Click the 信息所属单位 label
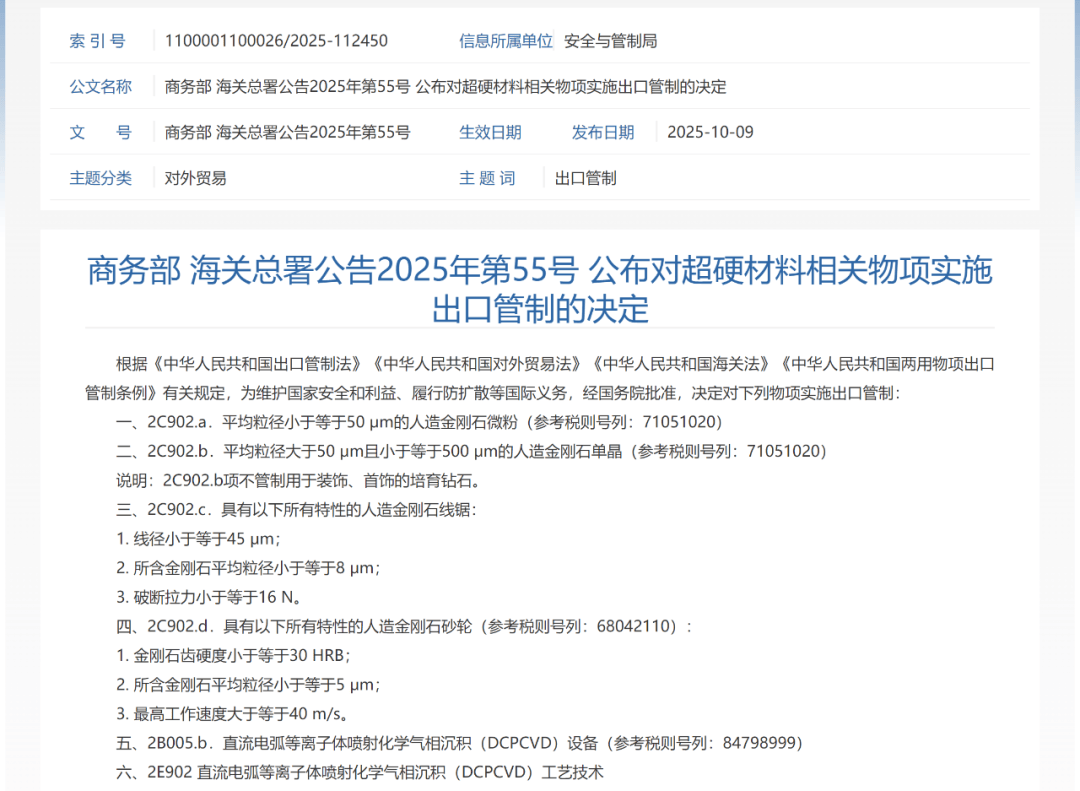The width and height of the screenshot is (1080, 791). pos(505,41)
